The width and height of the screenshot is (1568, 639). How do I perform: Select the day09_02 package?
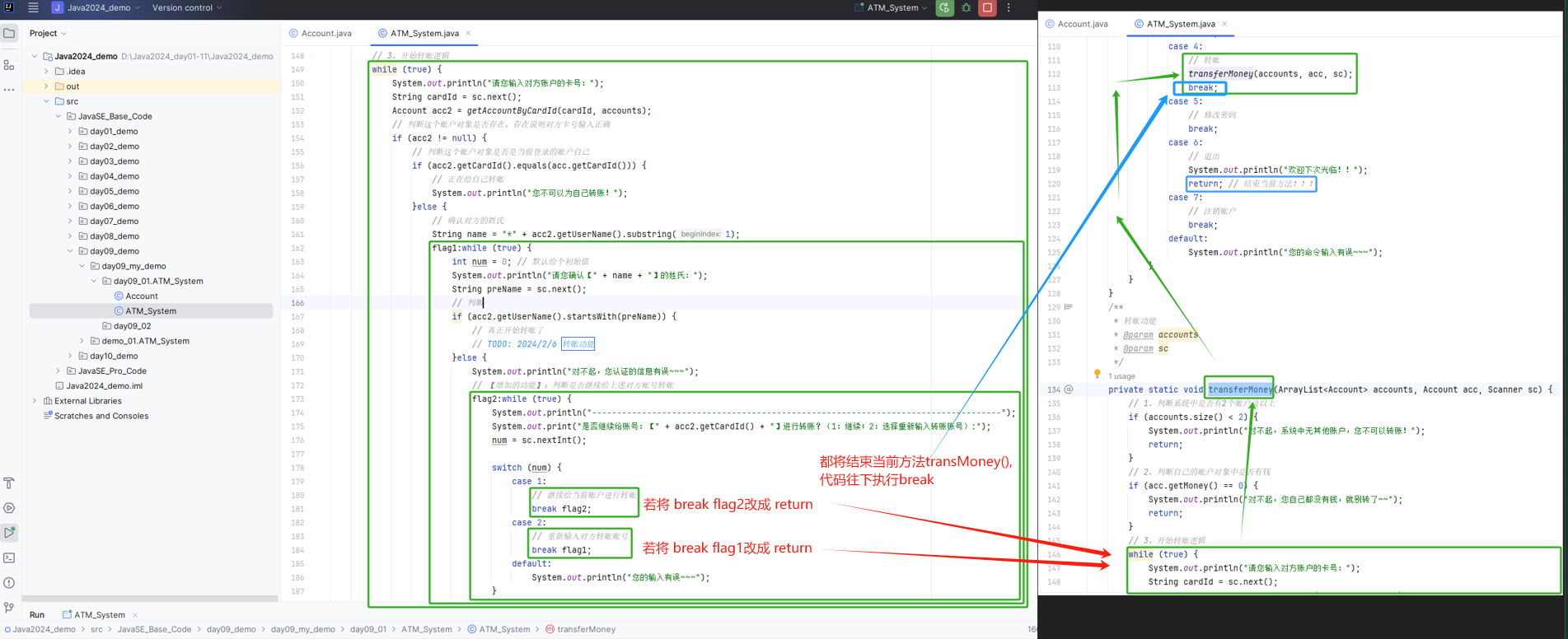point(132,326)
